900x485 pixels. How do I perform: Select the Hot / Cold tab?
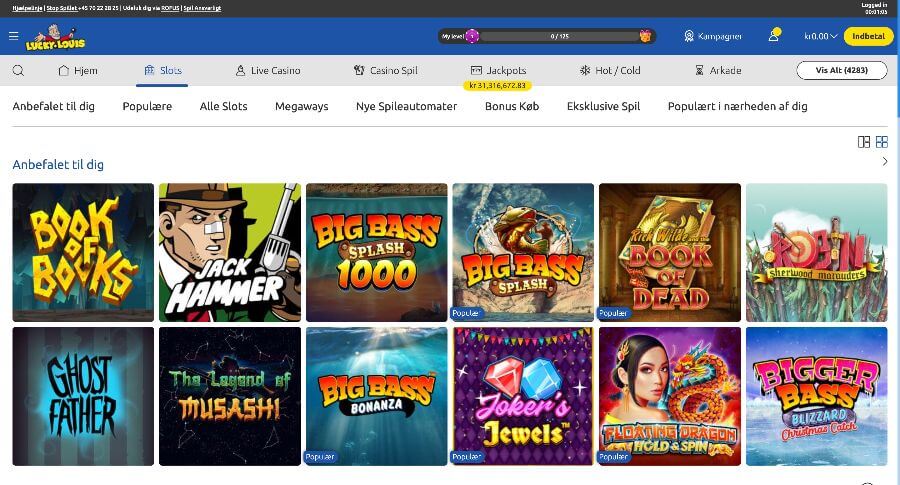tap(610, 71)
